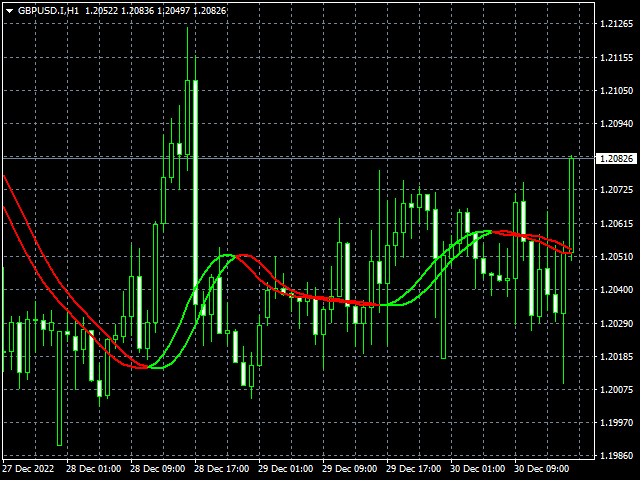Click the 1.21155 price axis label
640x480 pixels.
(617, 58)
